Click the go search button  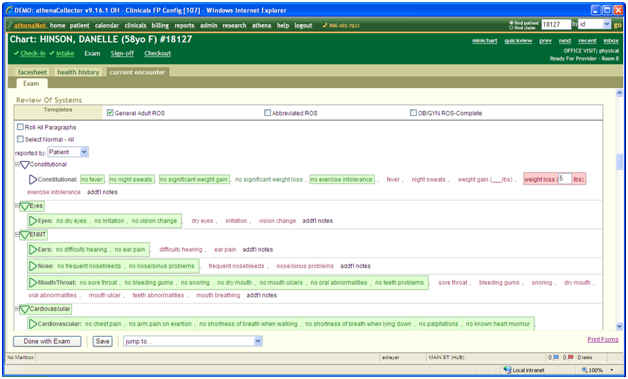(x=617, y=25)
